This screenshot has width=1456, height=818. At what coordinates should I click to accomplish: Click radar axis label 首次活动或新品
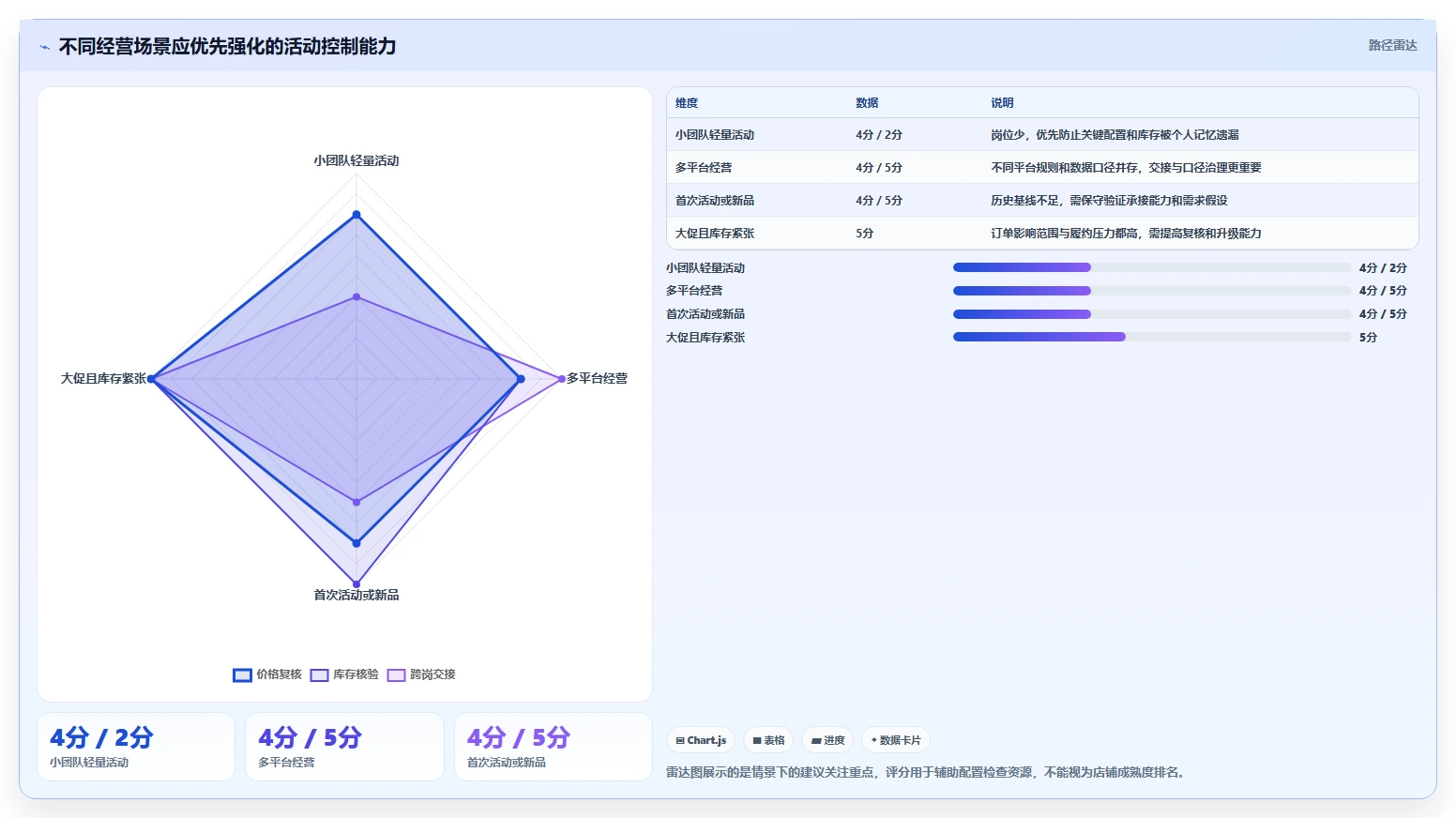(x=356, y=596)
